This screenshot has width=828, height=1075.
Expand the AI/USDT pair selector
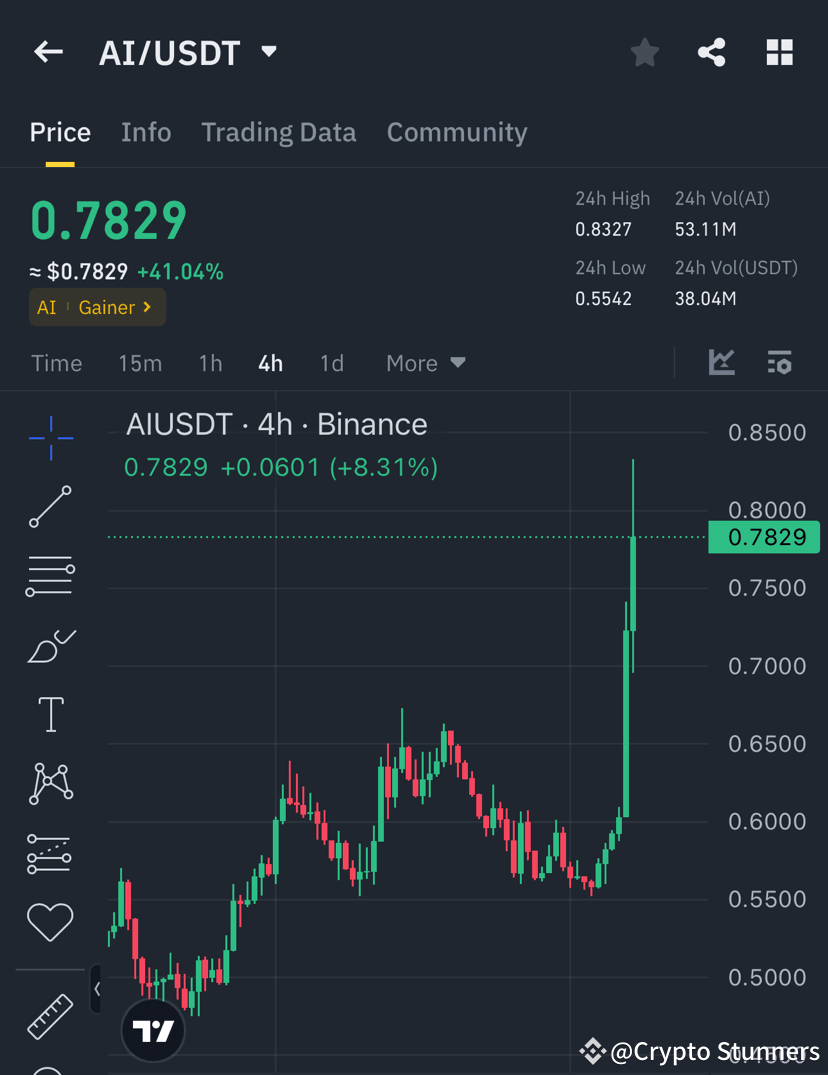click(267, 52)
